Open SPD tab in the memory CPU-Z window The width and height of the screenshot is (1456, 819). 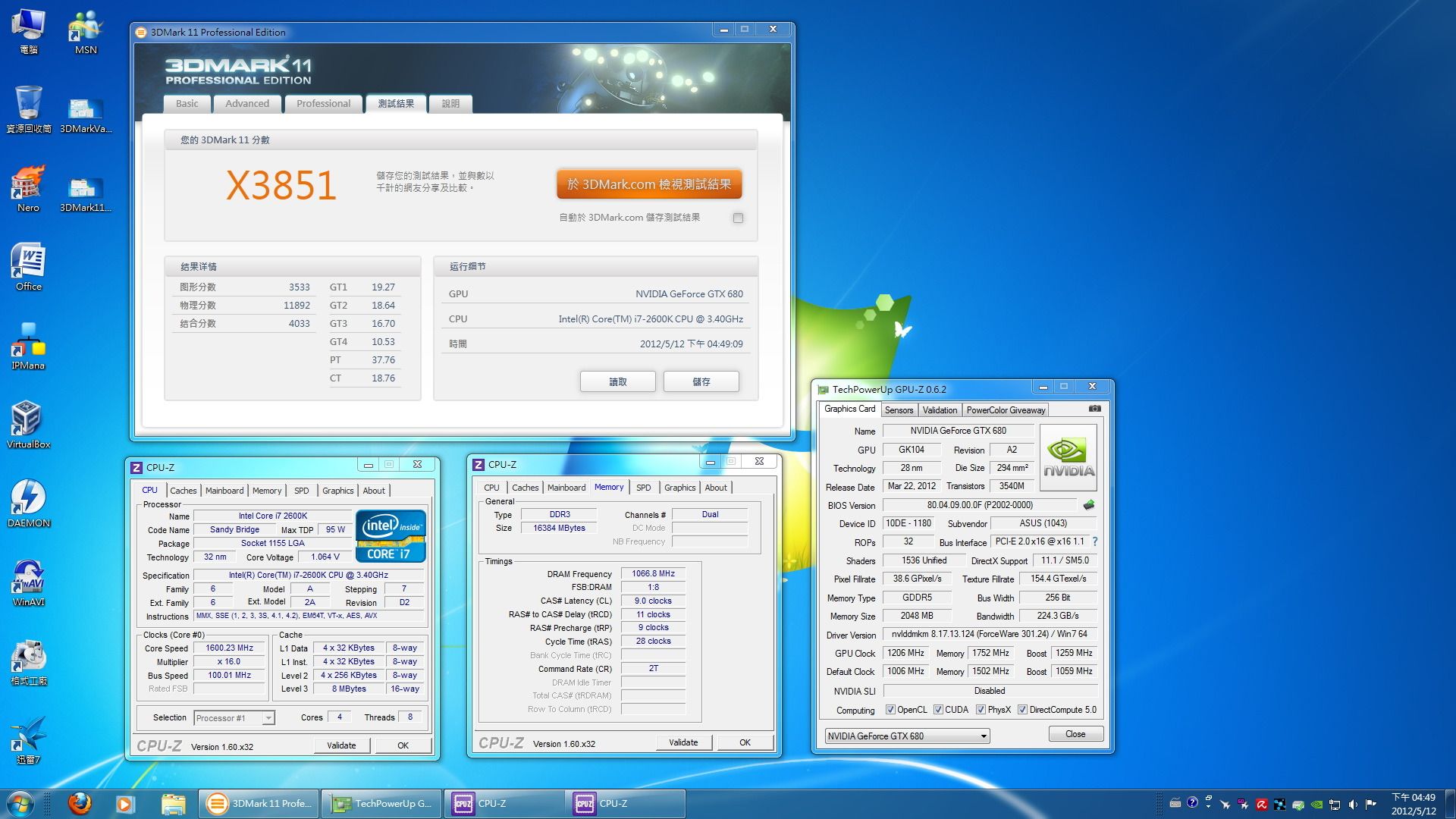pyautogui.click(x=643, y=488)
